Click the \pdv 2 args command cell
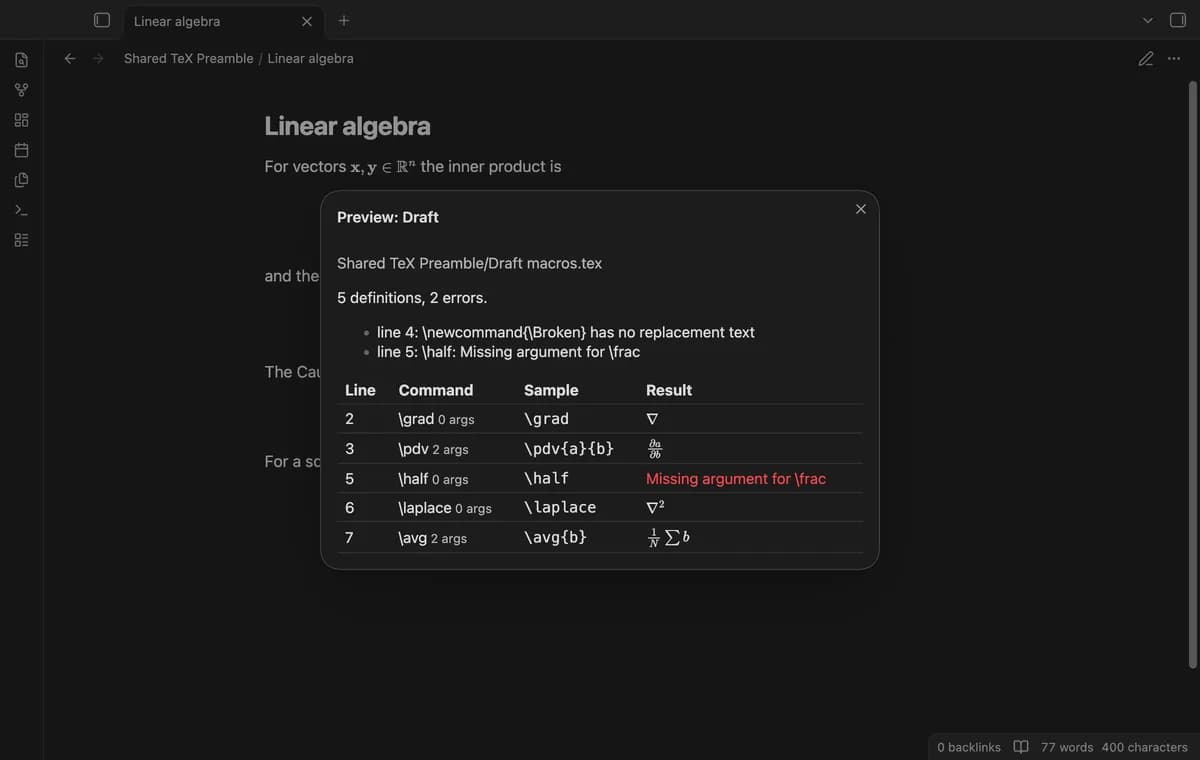This screenshot has width=1200, height=760. [433, 449]
